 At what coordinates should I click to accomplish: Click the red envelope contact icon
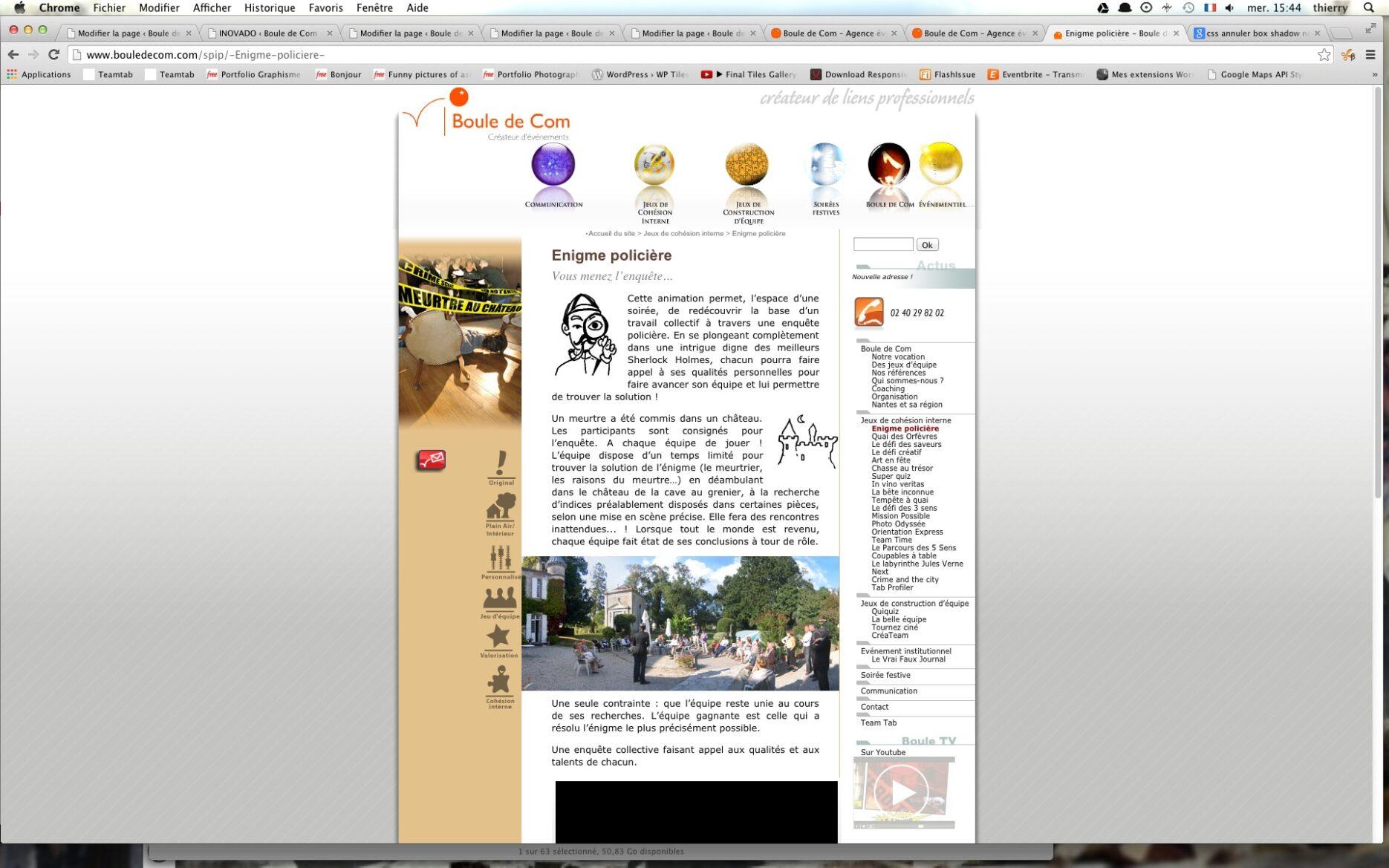(x=431, y=460)
